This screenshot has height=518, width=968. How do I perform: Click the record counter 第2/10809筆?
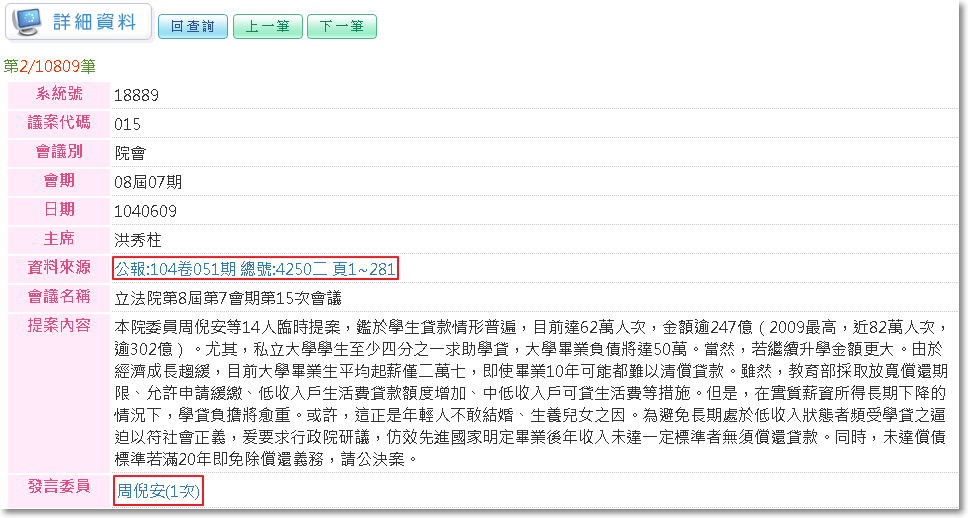coord(50,66)
